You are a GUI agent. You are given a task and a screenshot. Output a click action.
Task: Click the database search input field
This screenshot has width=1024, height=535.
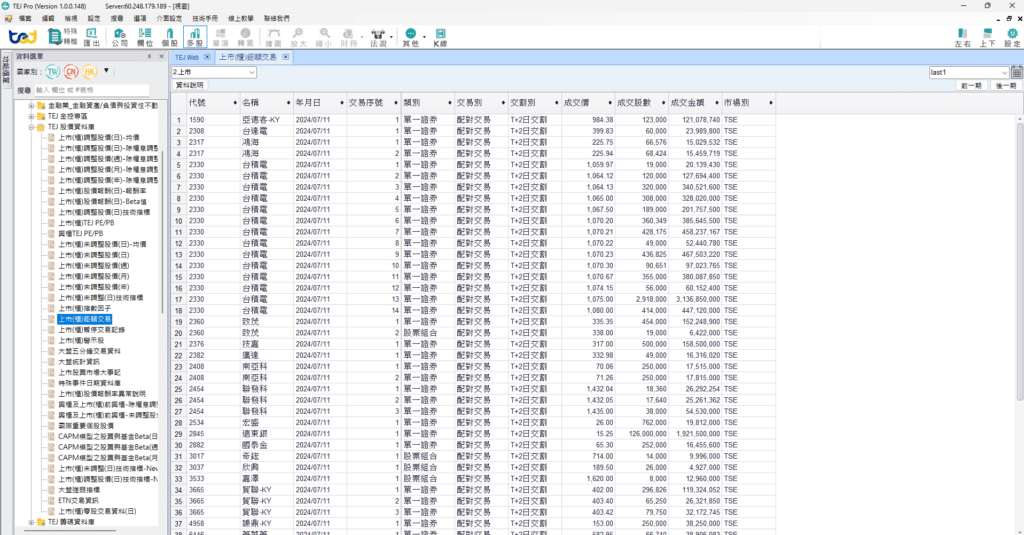(x=95, y=90)
